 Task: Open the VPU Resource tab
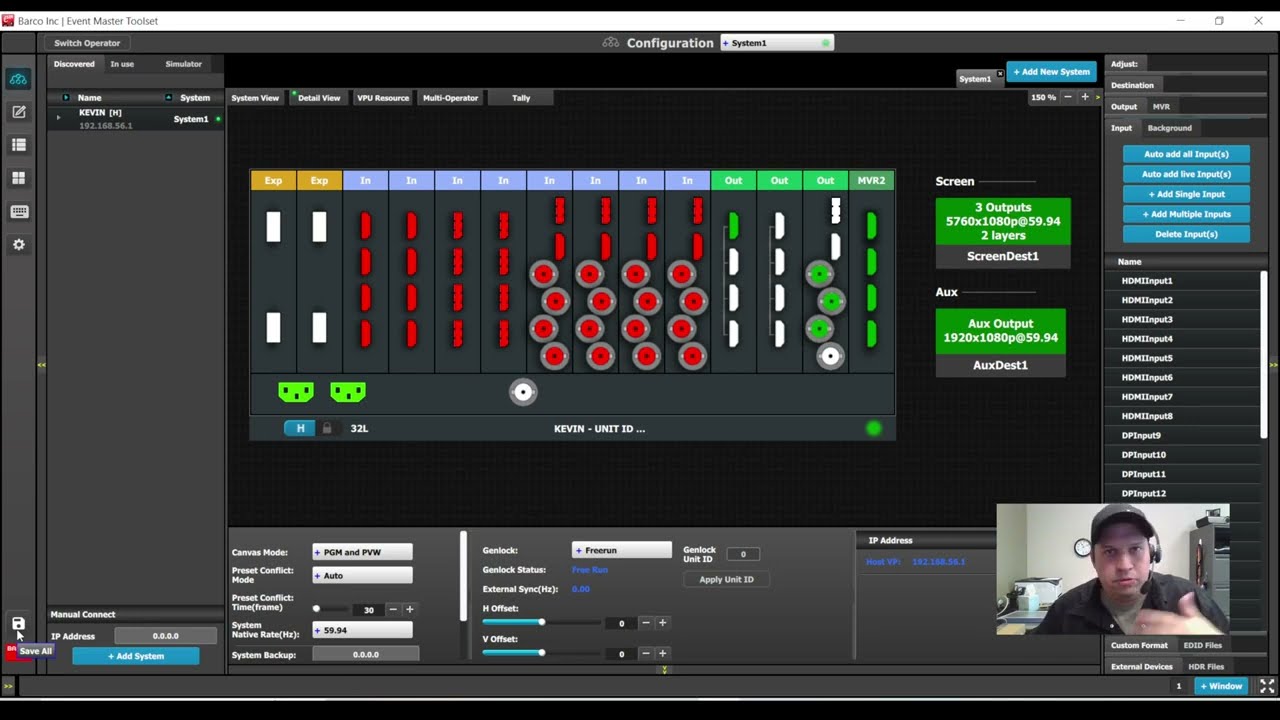point(383,98)
